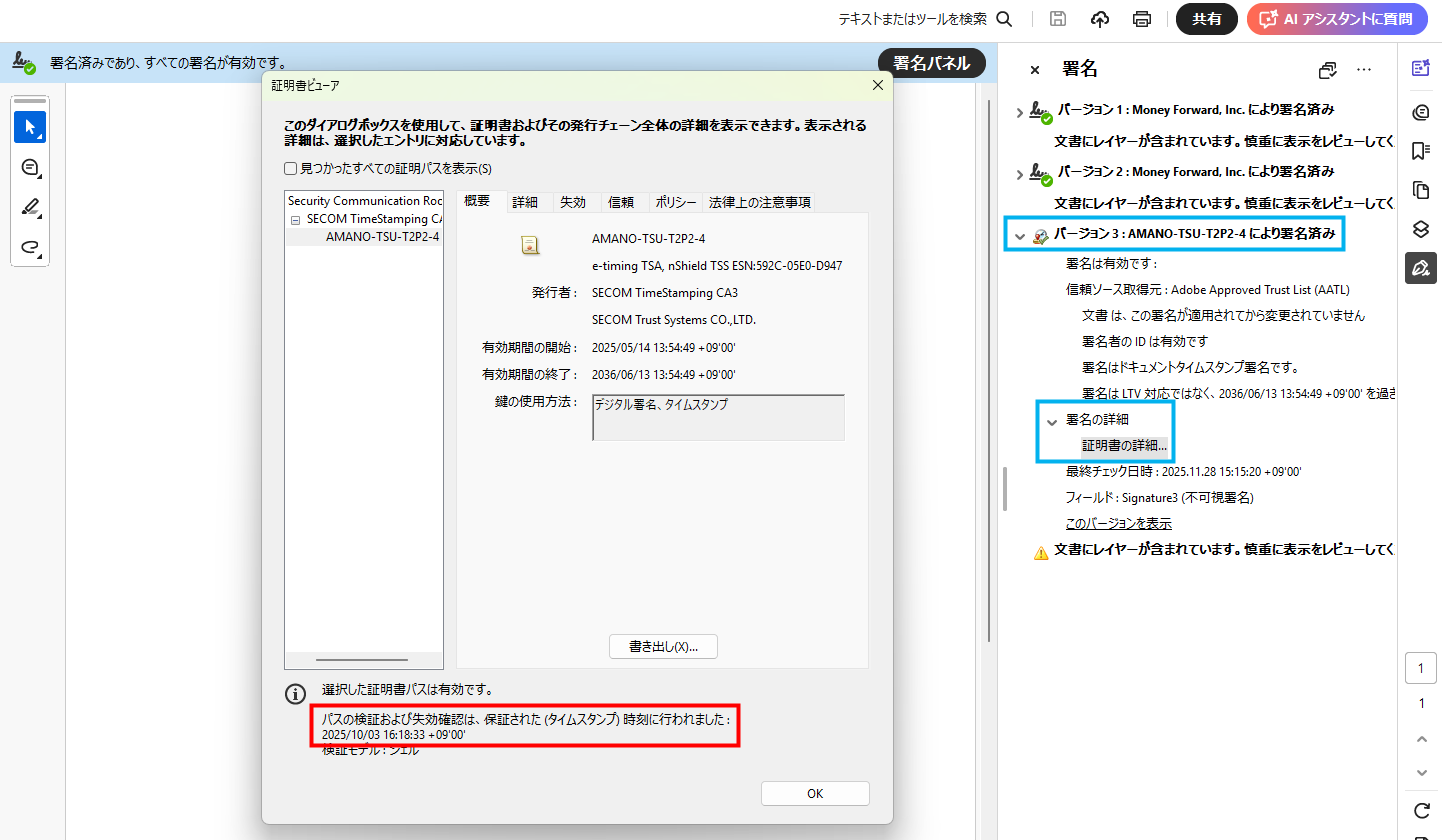Collapse the 署名の詳細 section
The height and width of the screenshot is (840, 1442).
tap(1051, 422)
